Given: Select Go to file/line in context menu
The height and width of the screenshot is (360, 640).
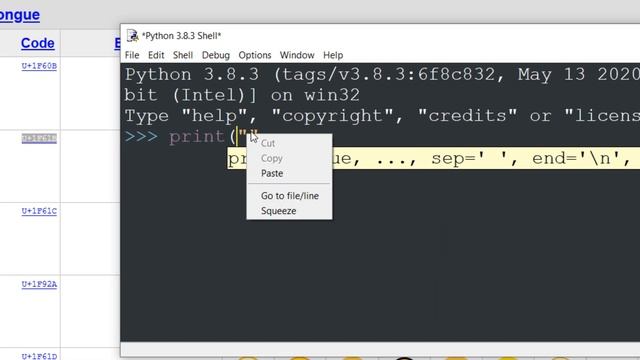Looking at the screenshot, I should tap(289, 196).
